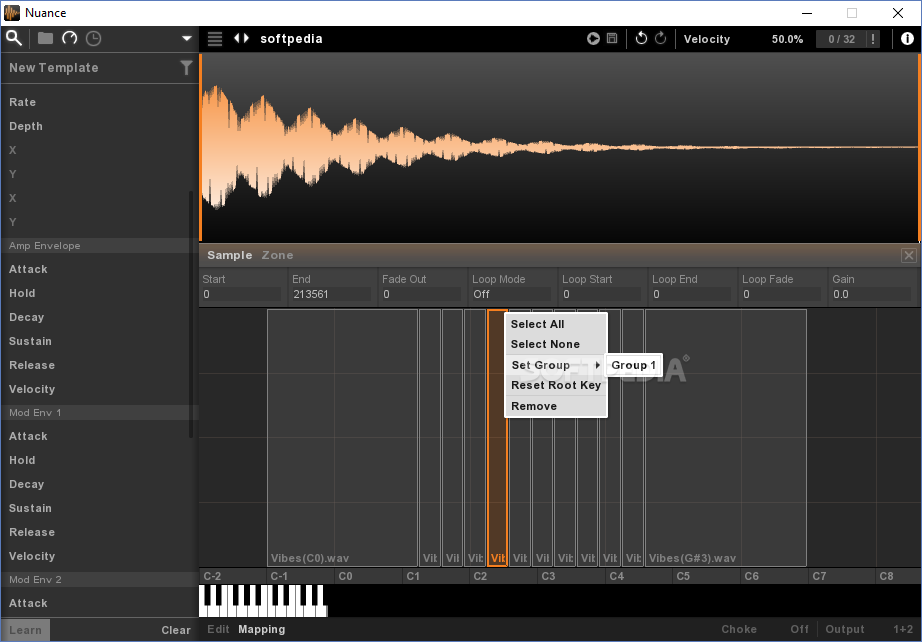Click the undo arrow icon

coord(641,38)
